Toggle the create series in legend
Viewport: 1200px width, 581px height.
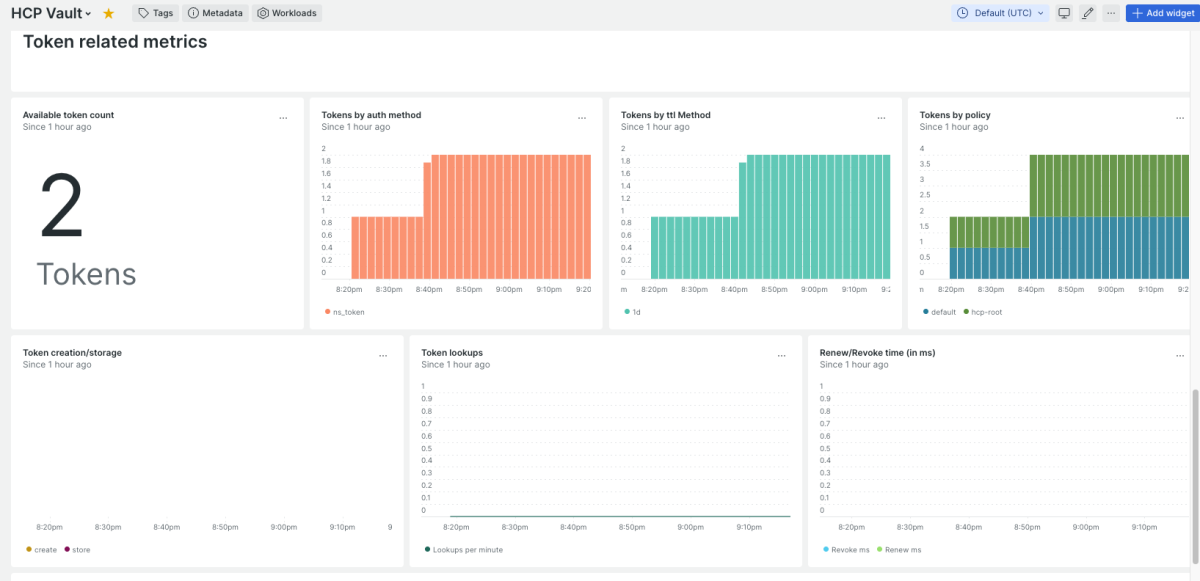pos(45,550)
